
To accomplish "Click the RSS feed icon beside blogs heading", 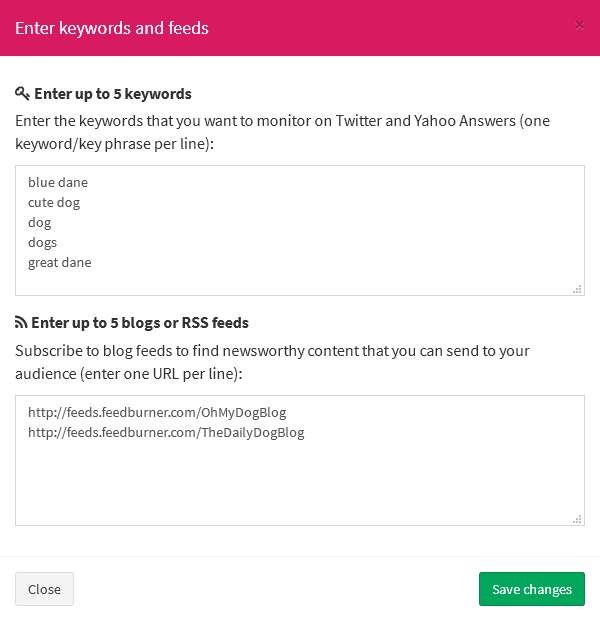I will point(21,323).
